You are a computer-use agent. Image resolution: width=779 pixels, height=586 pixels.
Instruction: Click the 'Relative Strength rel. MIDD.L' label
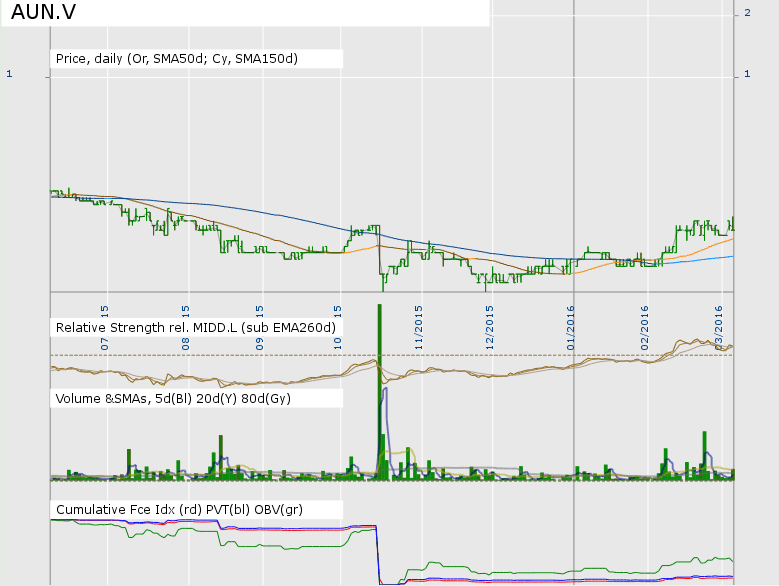tap(196, 328)
